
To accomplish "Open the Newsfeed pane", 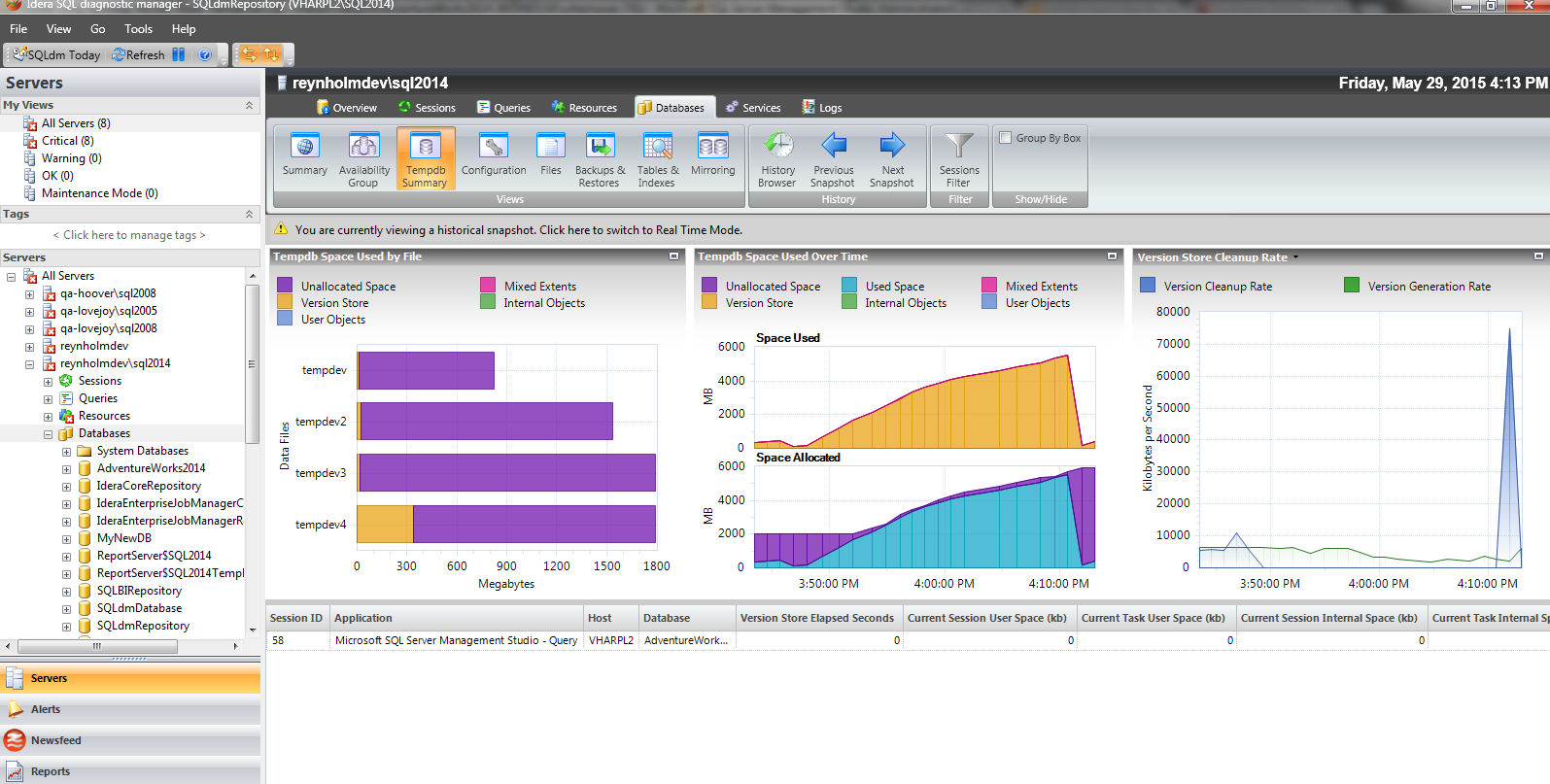I will point(130,740).
